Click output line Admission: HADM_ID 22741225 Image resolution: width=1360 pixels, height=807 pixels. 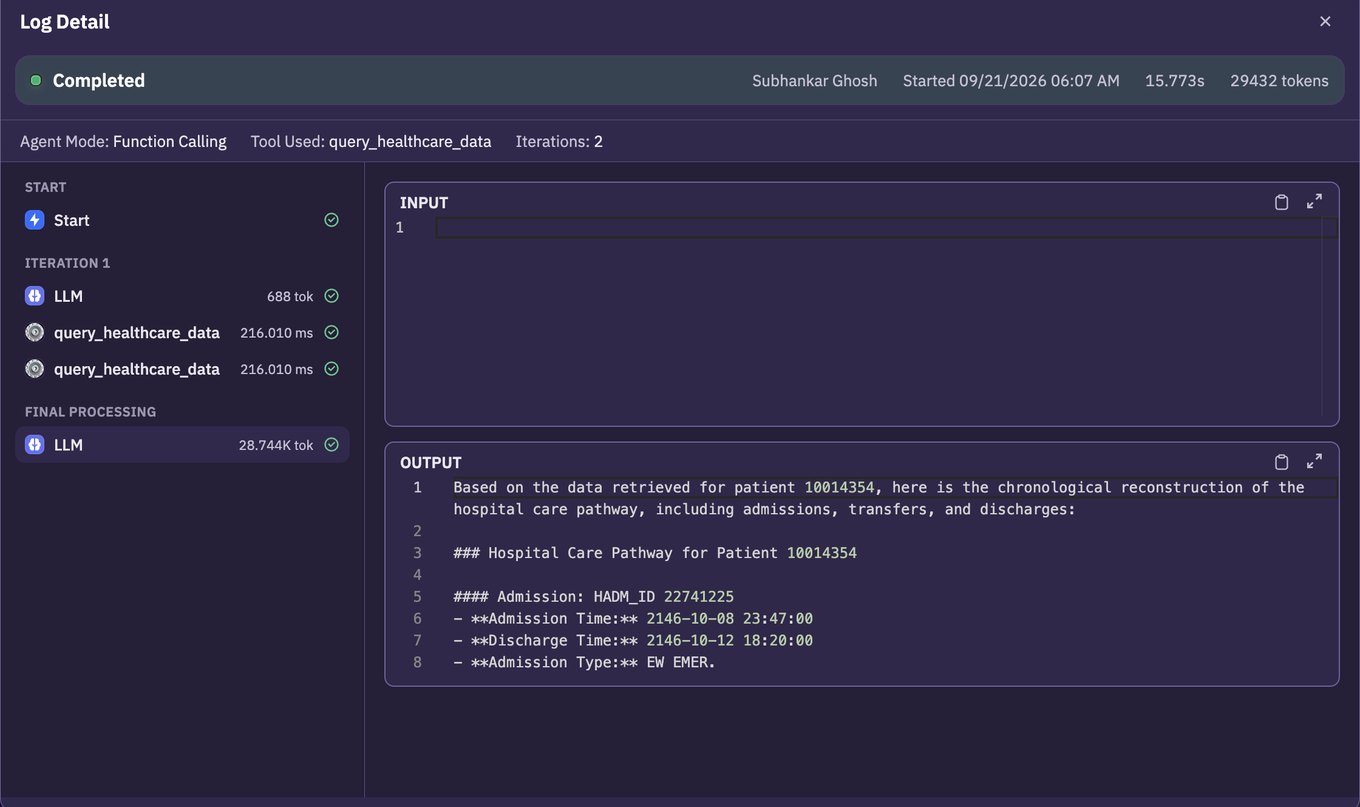coord(593,597)
